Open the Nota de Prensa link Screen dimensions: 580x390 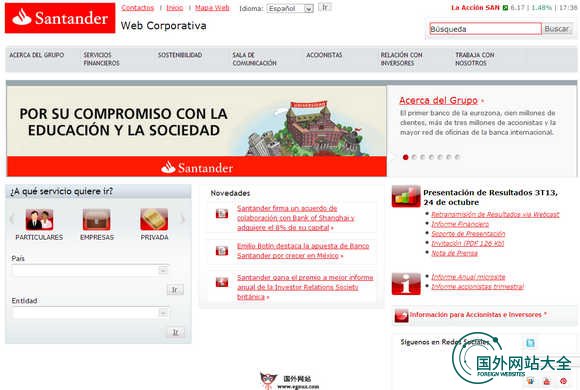(x=454, y=253)
